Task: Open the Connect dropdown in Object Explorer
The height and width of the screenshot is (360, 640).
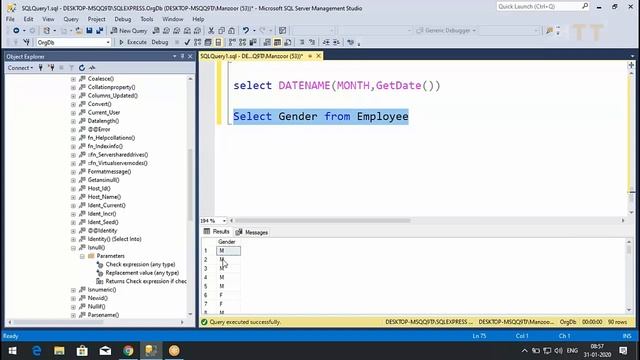Action: coord(20,68)
